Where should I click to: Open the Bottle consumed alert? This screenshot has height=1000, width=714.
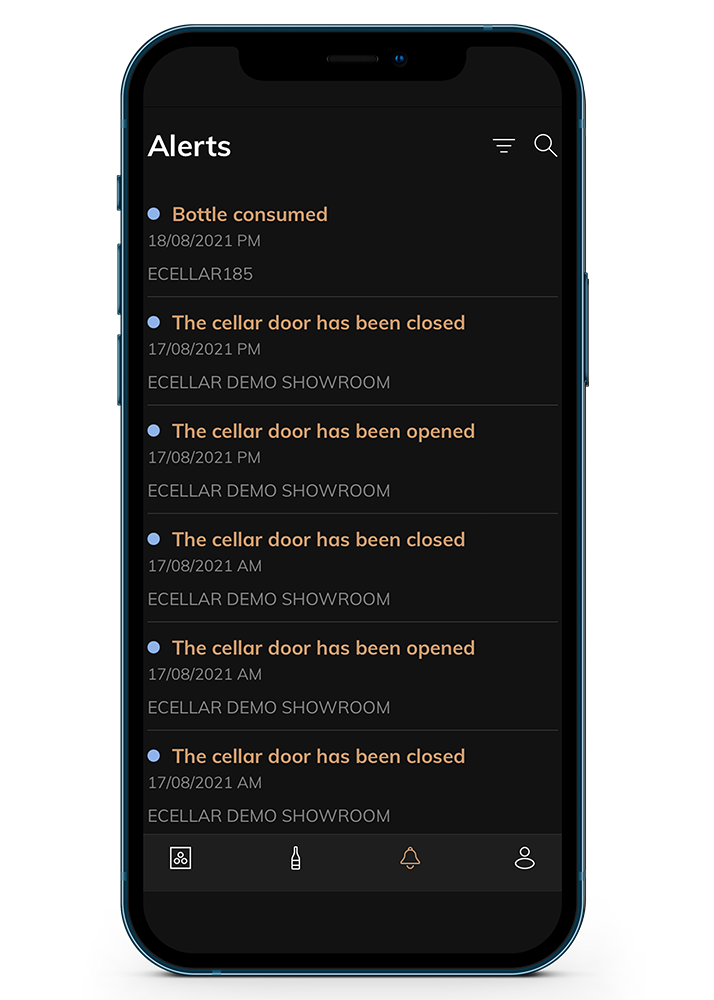353,243
